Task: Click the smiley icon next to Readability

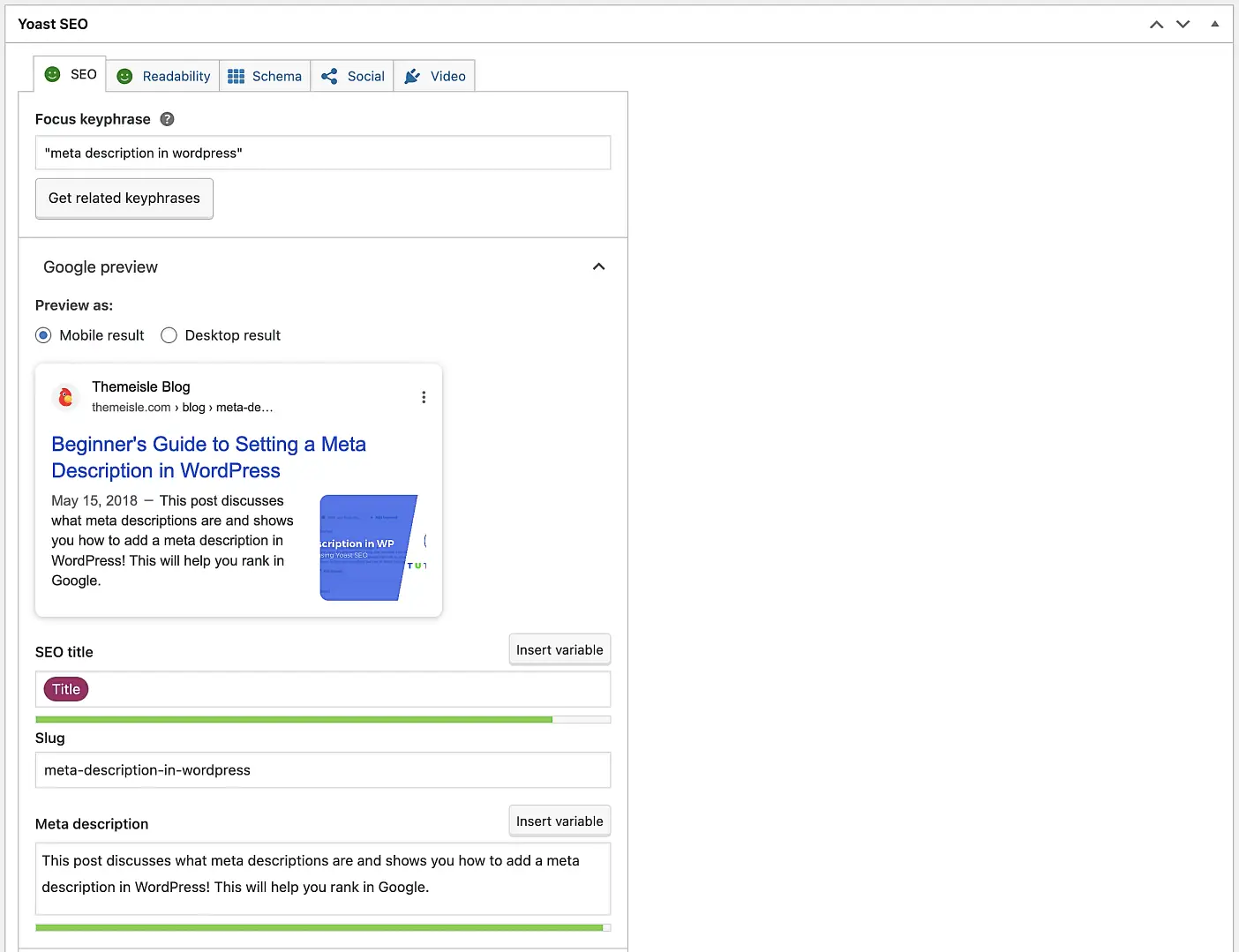Action: point(124,76)
